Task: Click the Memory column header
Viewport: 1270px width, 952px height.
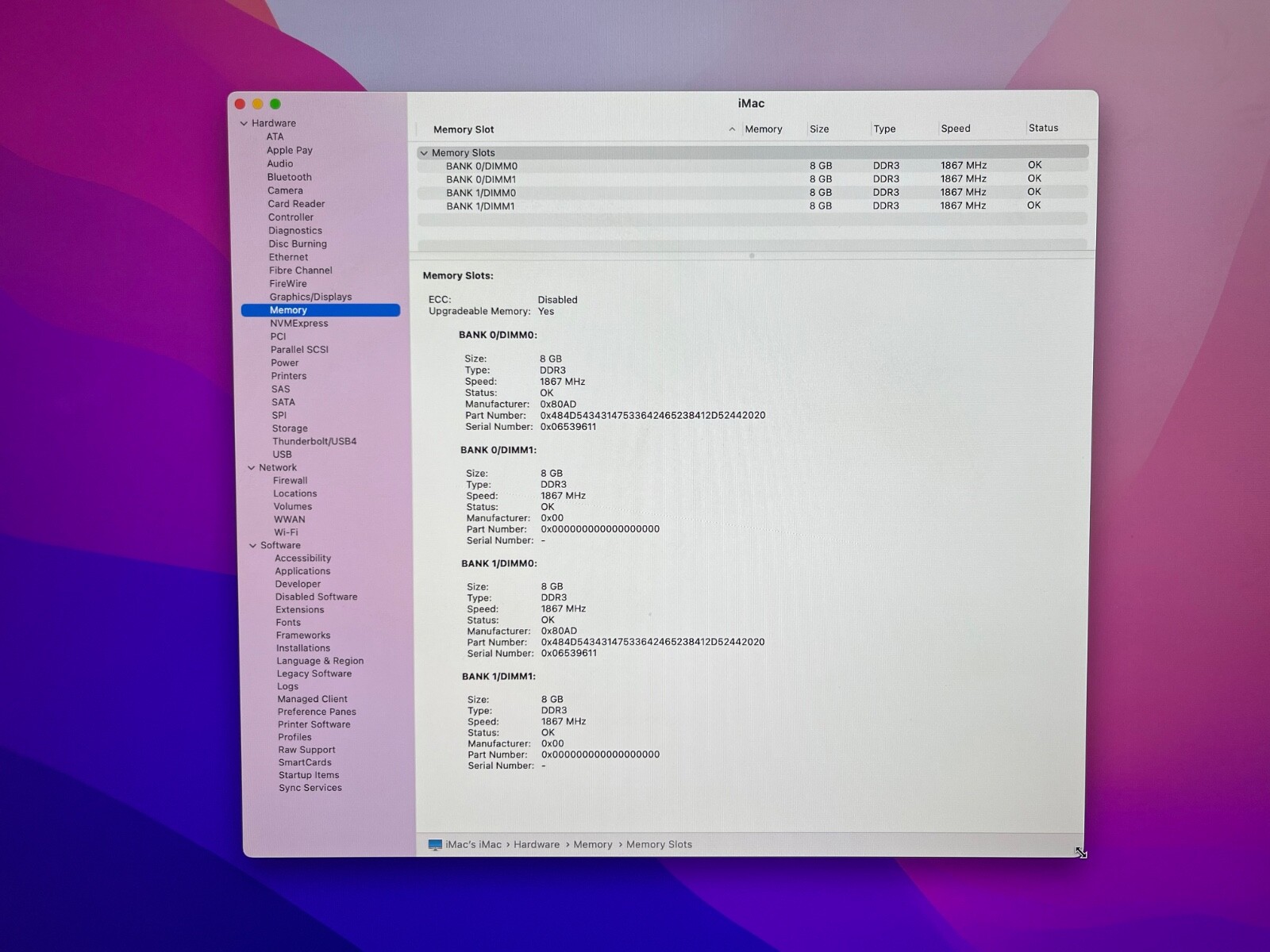Action: coord(764,129)
